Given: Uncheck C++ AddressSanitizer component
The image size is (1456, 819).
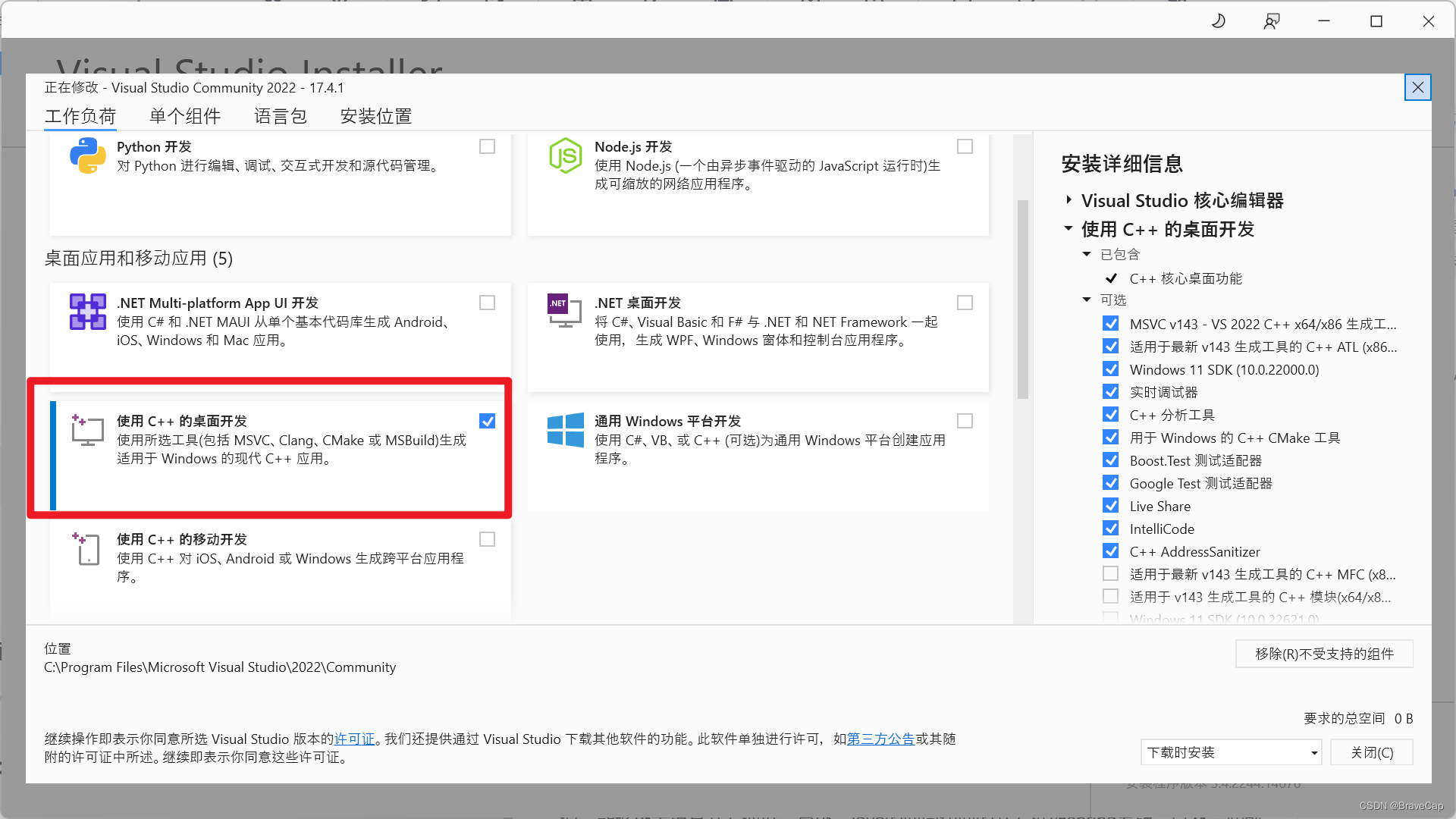Looking at the screenshot, I should click(x=1111, y=551).
